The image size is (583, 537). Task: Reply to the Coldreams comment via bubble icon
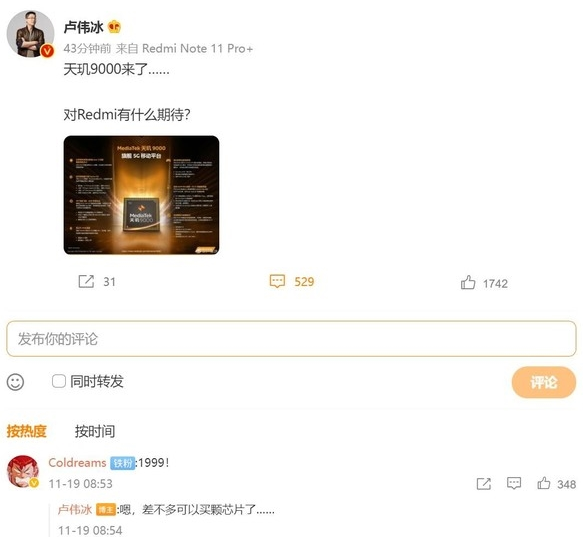(x=514, y=483)
